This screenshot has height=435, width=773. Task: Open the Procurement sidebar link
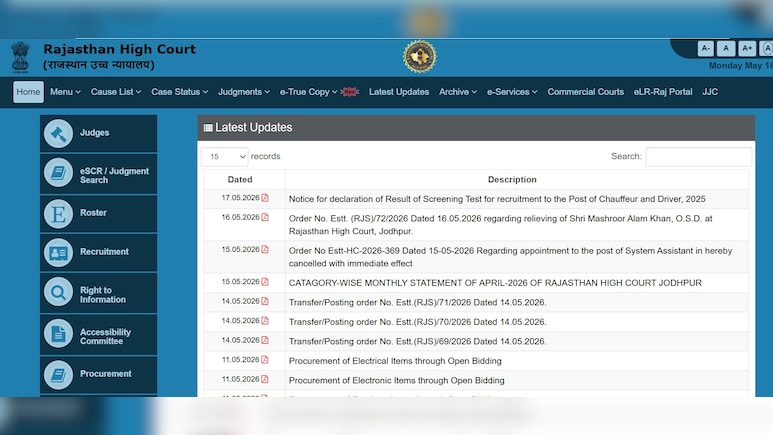99,375
